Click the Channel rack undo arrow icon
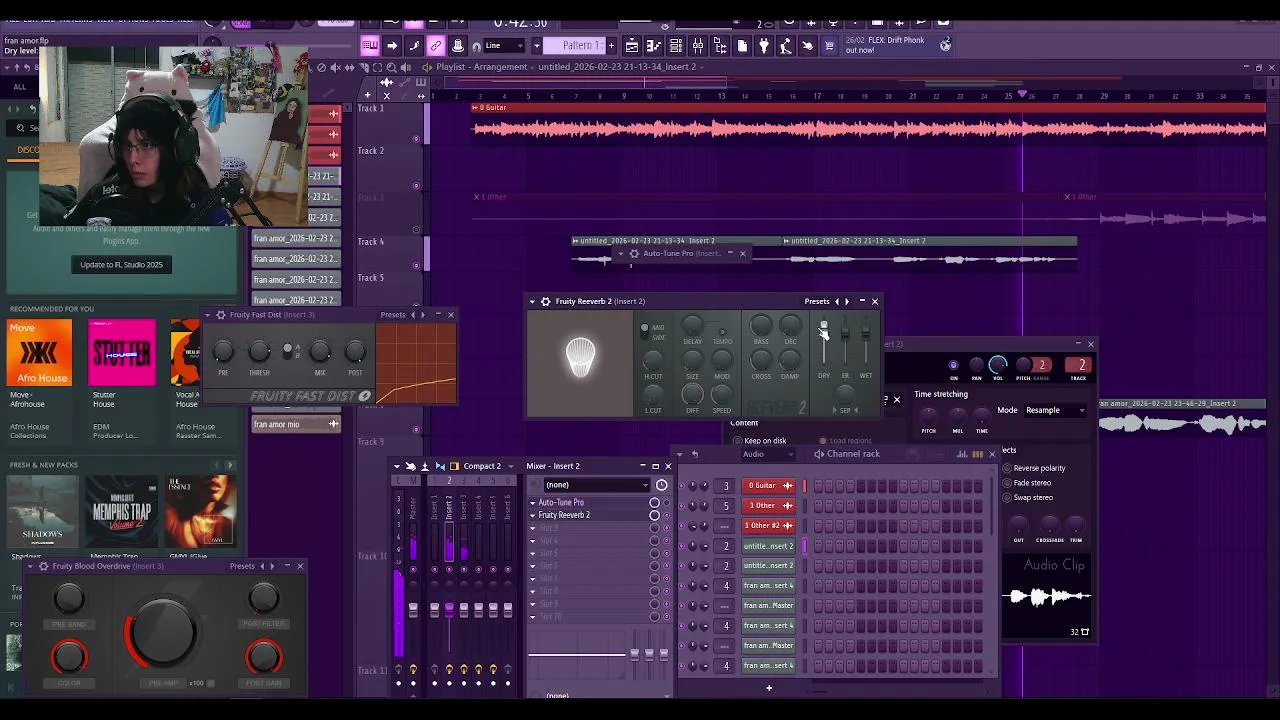 click(x=695, y=454)
